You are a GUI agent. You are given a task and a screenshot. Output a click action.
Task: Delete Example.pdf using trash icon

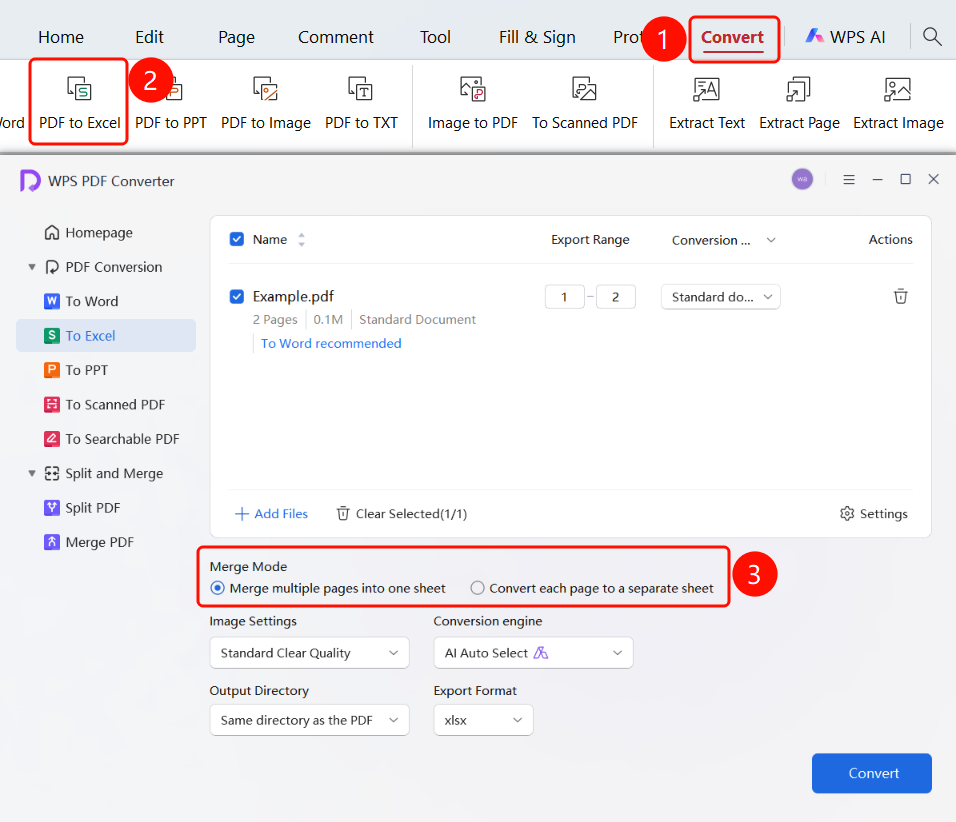click(901, 296)
